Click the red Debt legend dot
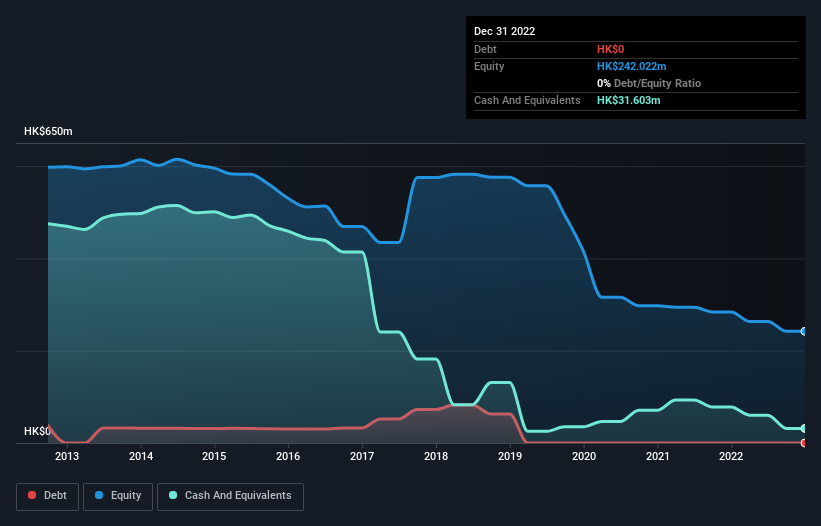 [x=32, y=495]
